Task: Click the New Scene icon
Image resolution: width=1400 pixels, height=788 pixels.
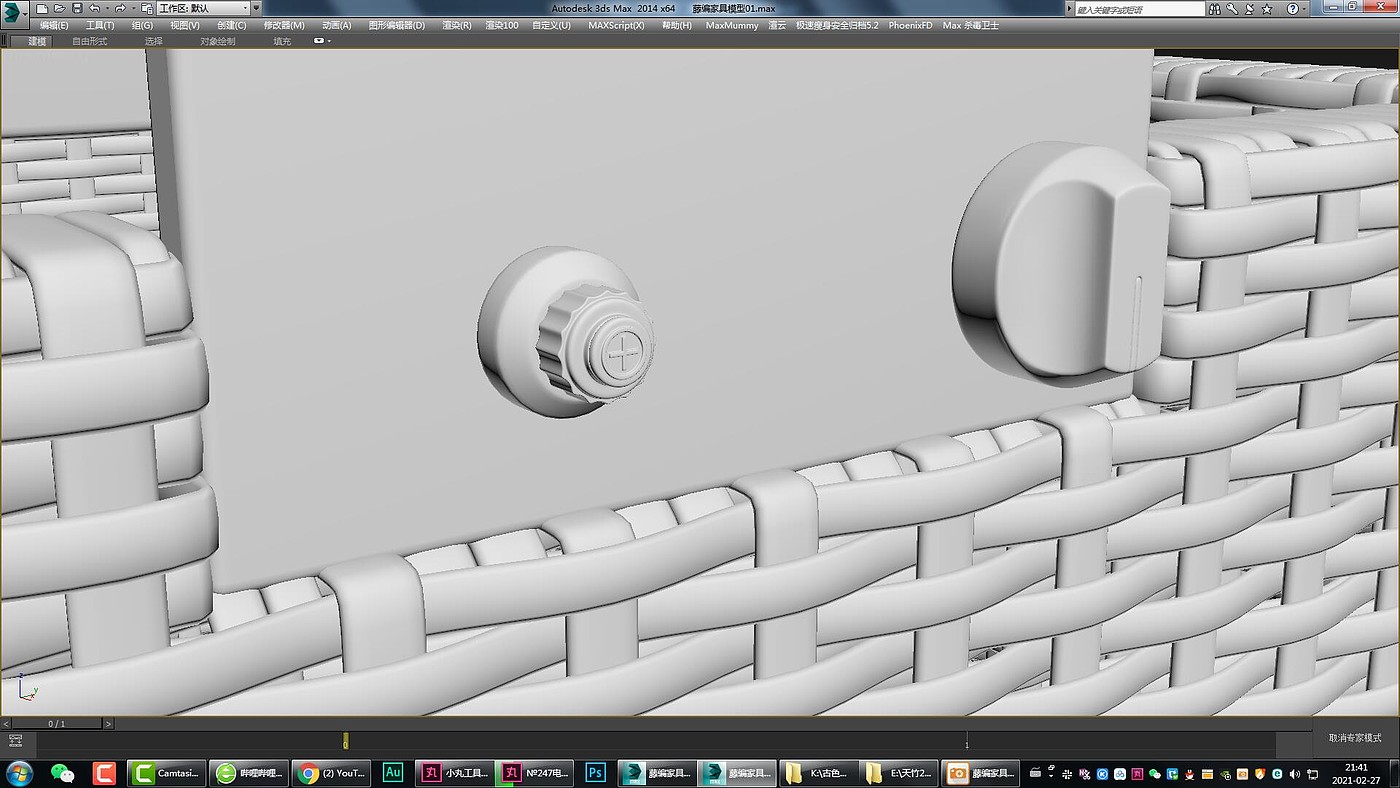Action: pyautogui.click(x=42, y=8)
